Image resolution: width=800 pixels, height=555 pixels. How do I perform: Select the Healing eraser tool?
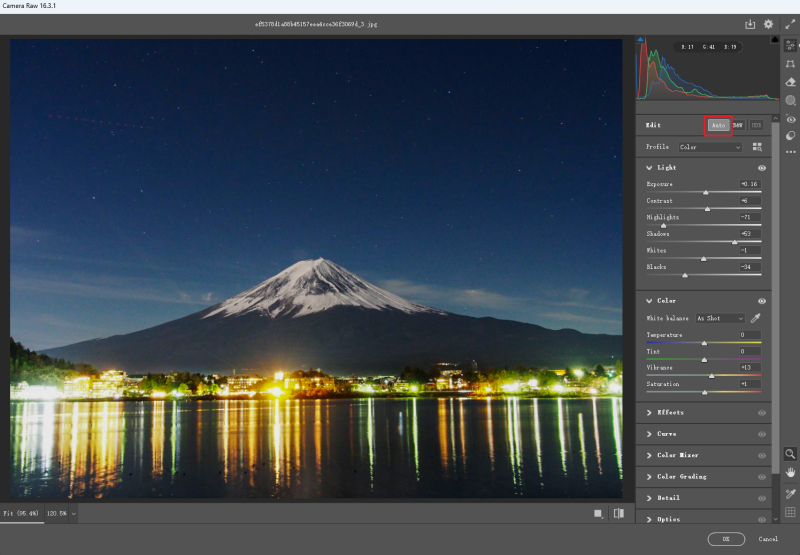pos(790,82)
